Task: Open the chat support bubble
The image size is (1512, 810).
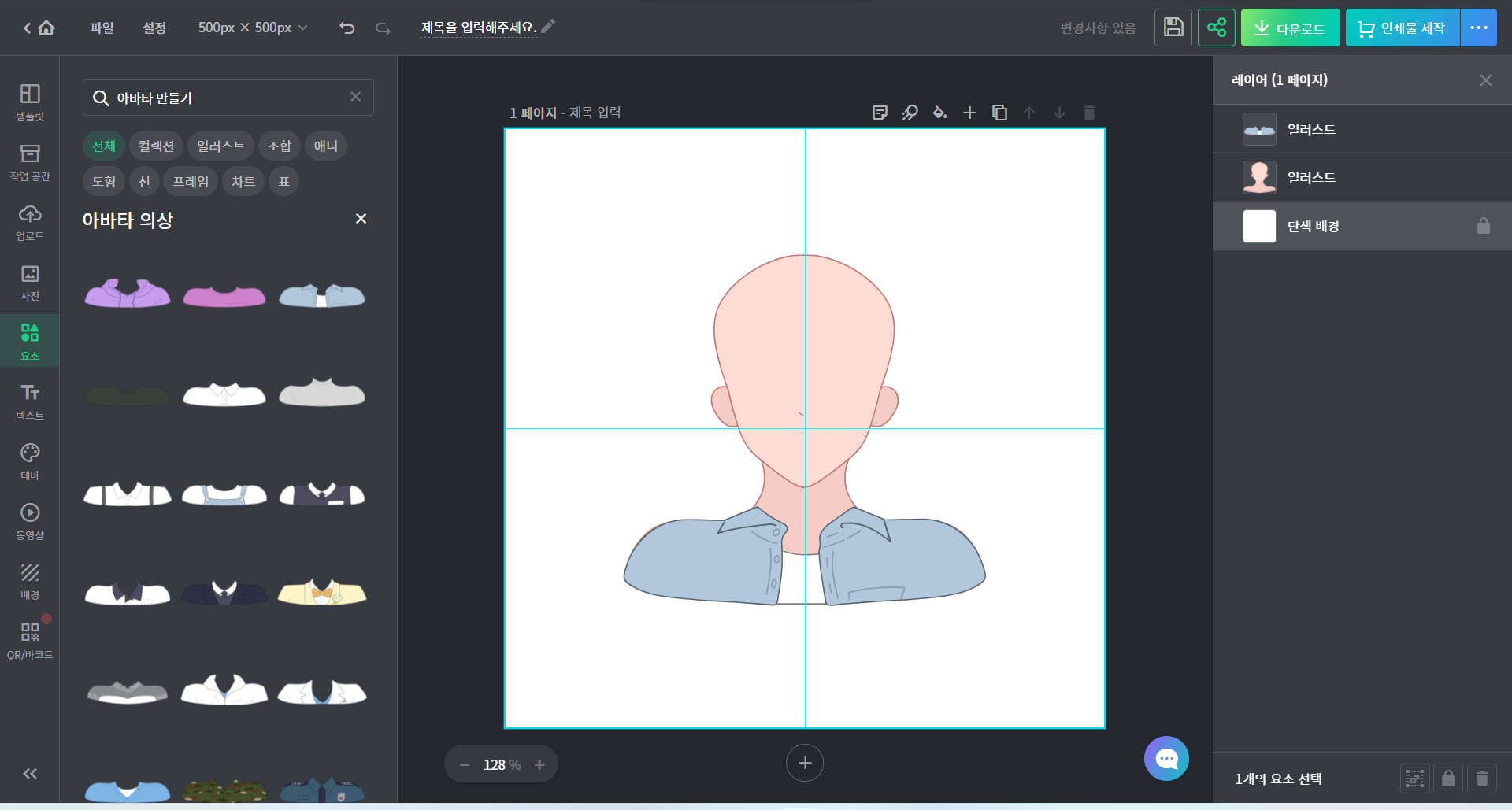Action: tap(1166, 759)
